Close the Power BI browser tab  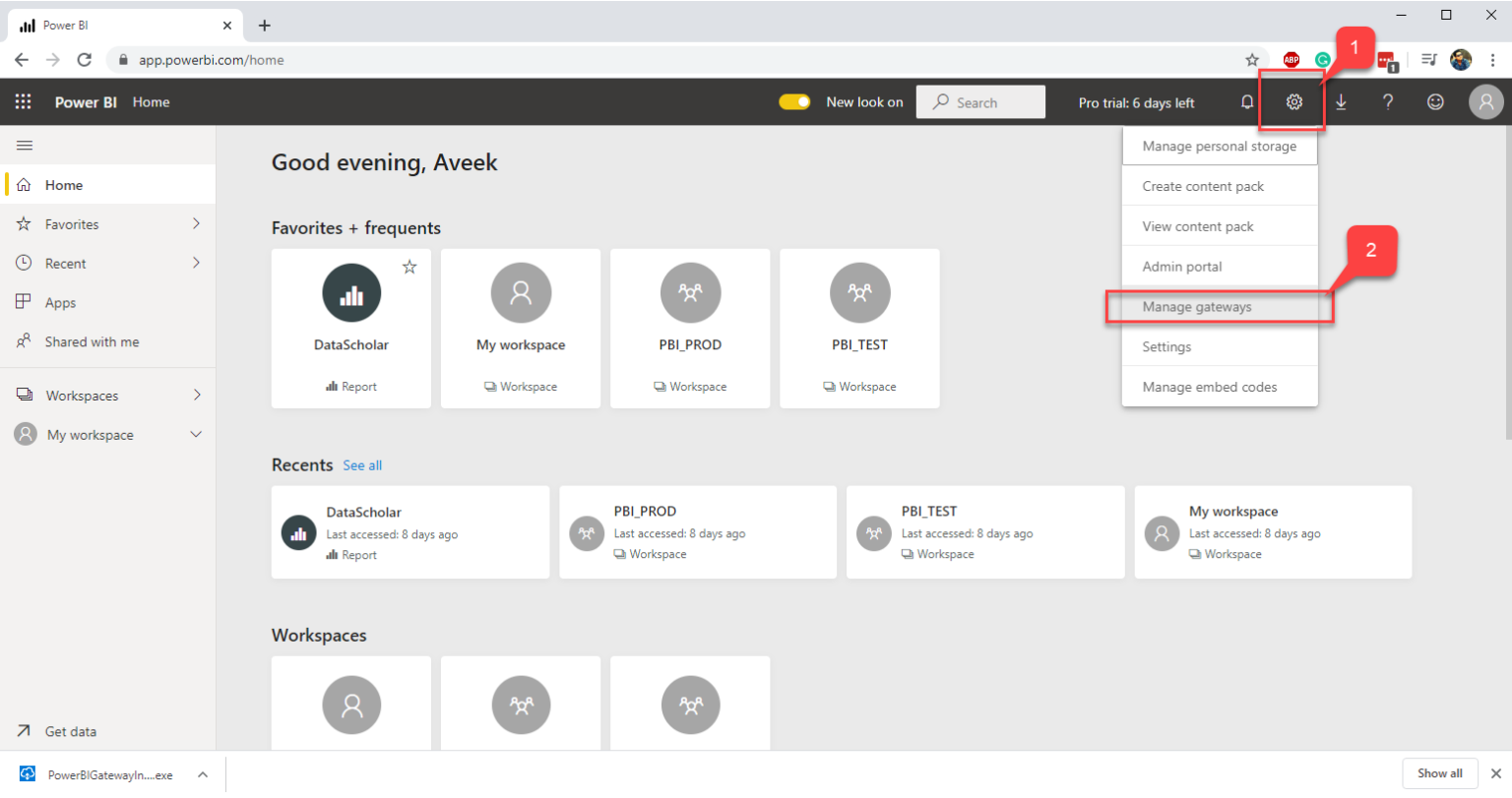(227, 26)
